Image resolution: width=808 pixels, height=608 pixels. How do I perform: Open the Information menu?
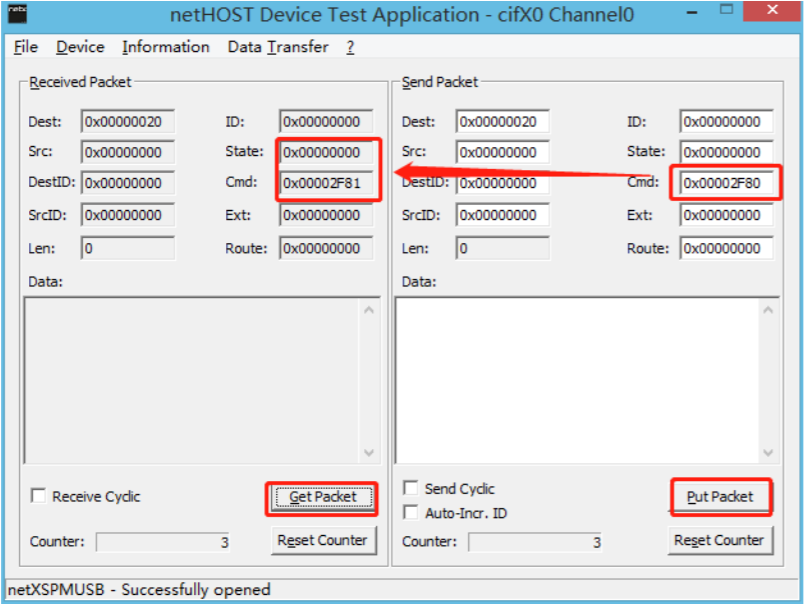point(165,47)
